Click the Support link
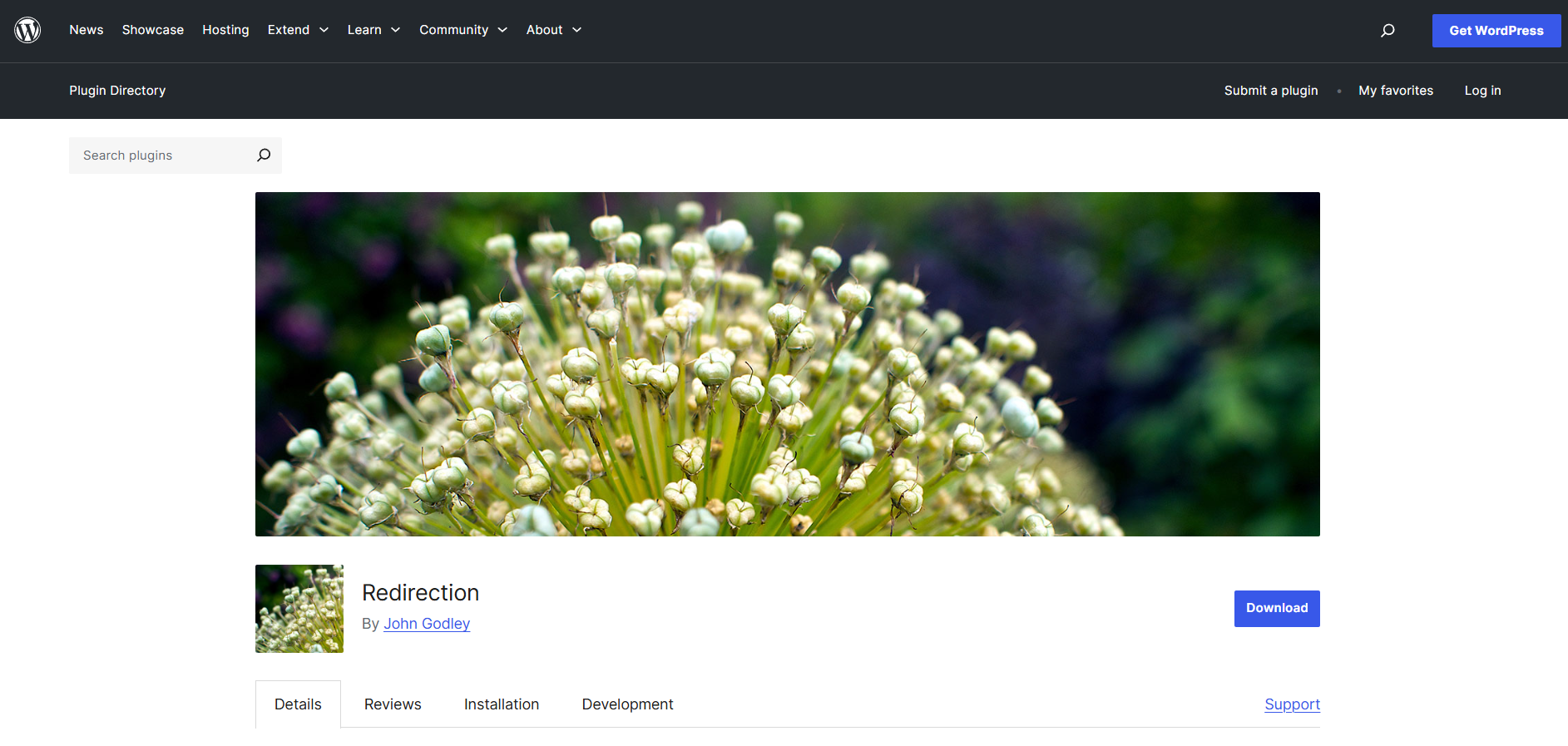Image resolution: width=1568 pixels, height=746 pixels. tap(1292, 704)
